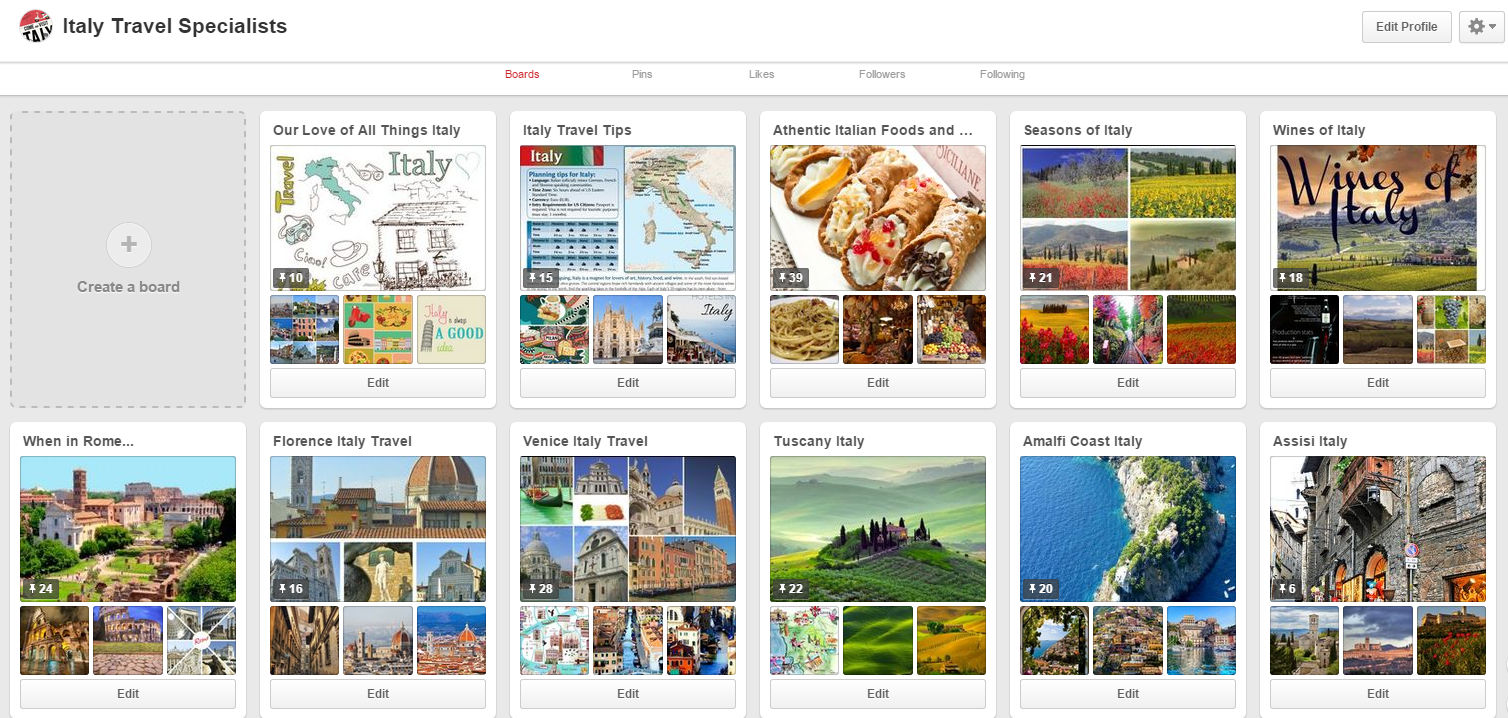Open the Following tab
Viewport: 1508px width, 718px height.
(x=1001, y=73)
